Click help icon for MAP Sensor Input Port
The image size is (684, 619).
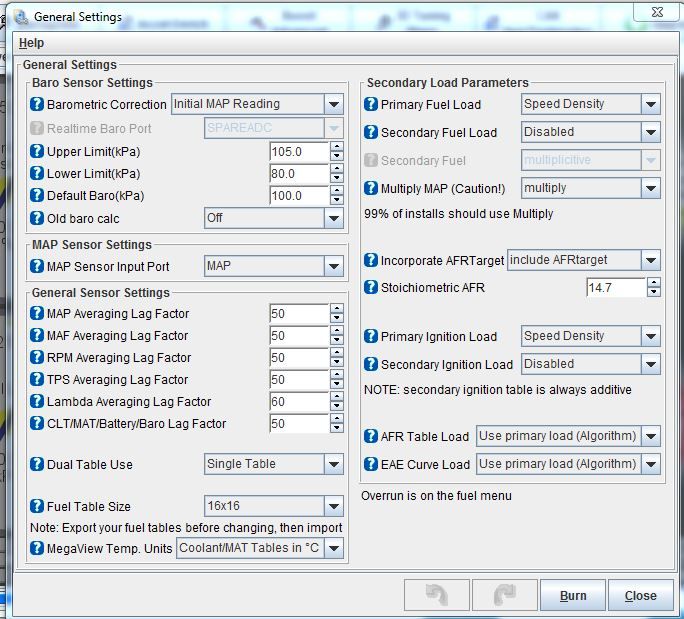(38, 267)
